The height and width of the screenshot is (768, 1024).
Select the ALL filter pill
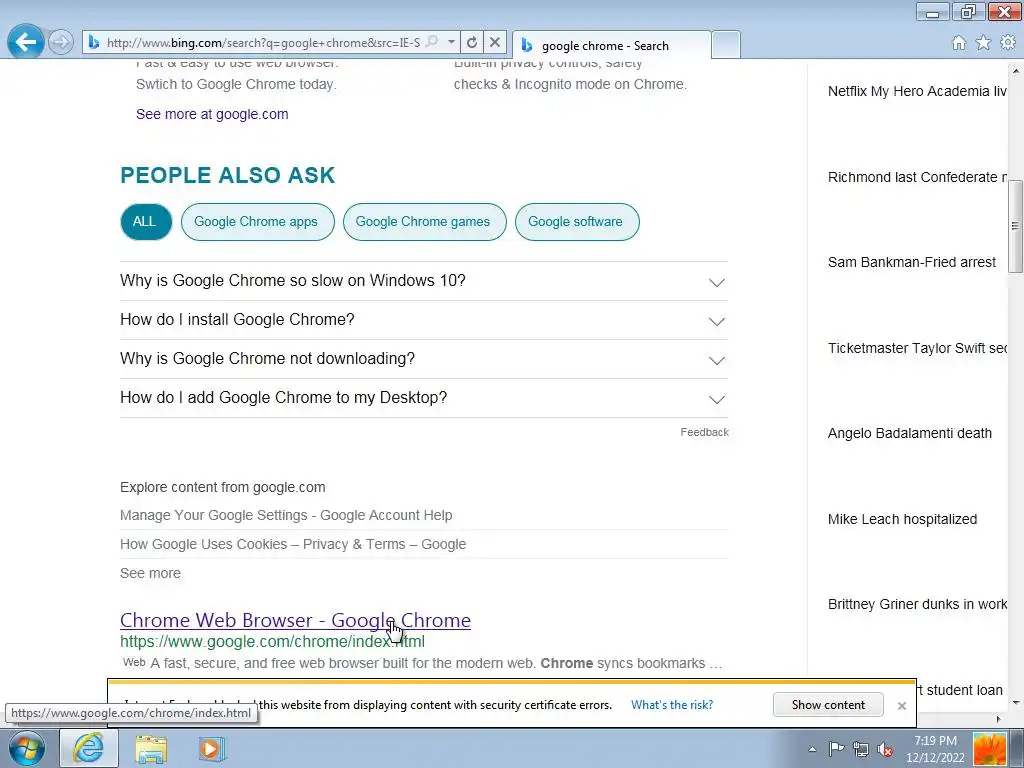pyautogui.click(x=146, y=221)
